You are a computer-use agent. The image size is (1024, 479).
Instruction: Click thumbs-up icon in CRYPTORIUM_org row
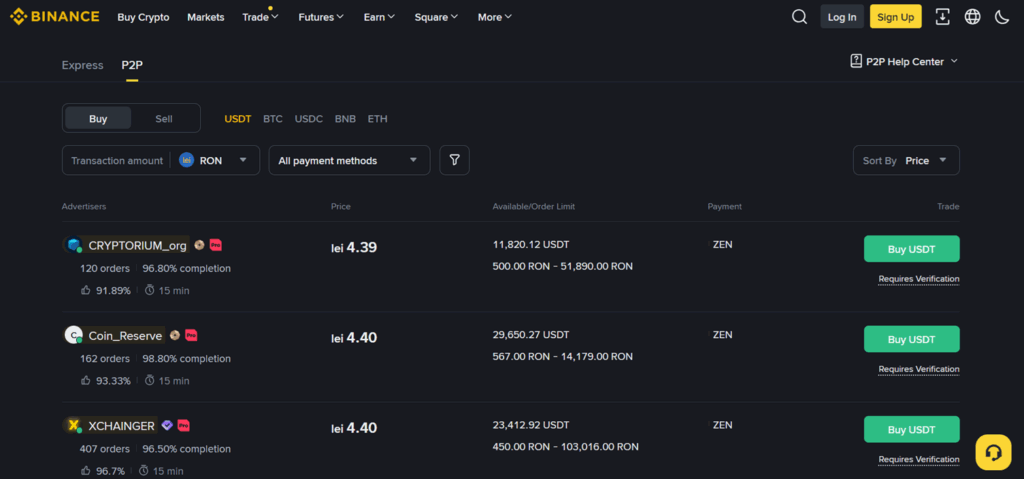(86, 290)
